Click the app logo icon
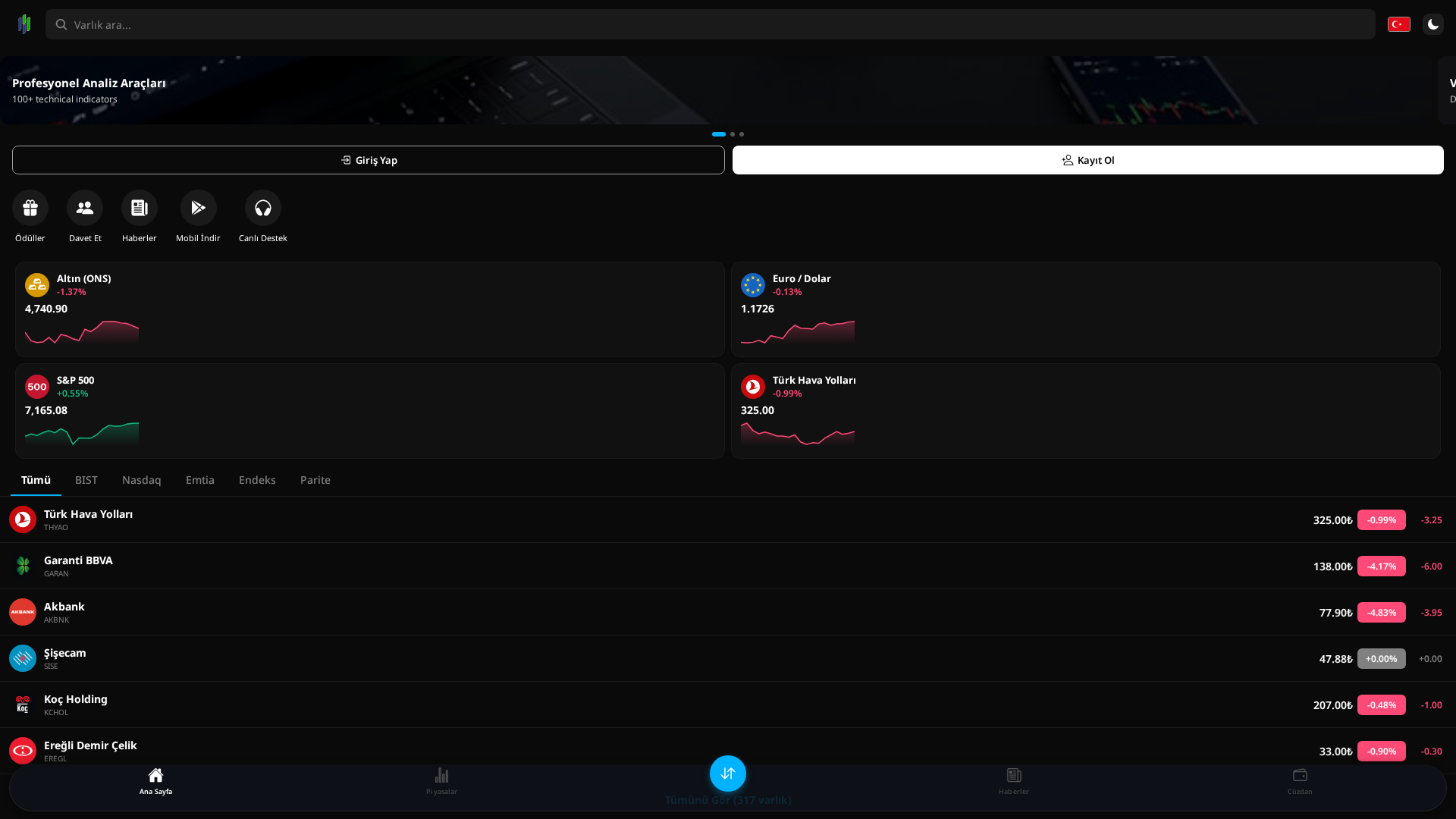The height and width of the screenshot is (819, 1456). click(x=24, y=24)
